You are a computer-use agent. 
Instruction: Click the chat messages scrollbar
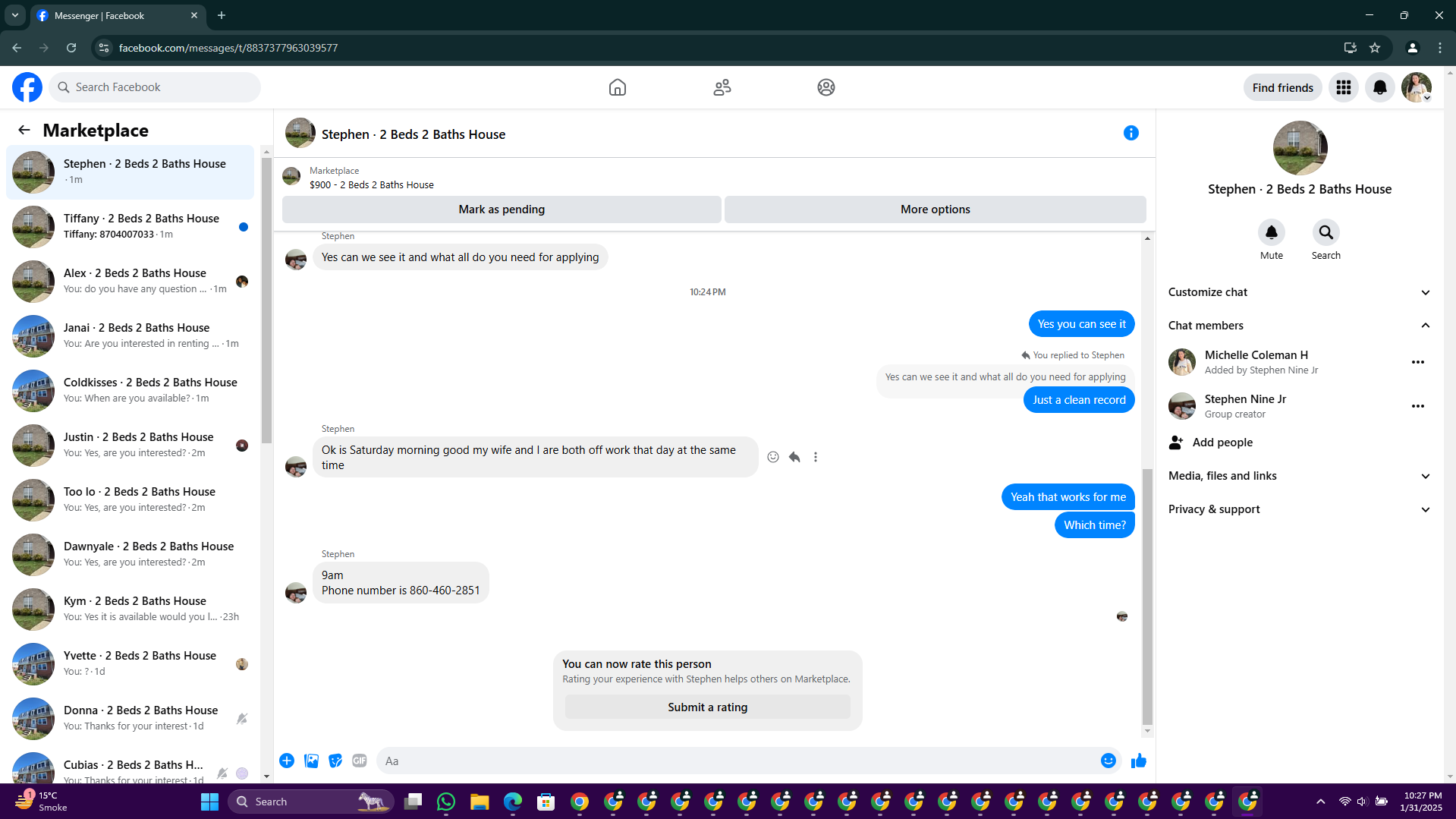coord(1147,597)
